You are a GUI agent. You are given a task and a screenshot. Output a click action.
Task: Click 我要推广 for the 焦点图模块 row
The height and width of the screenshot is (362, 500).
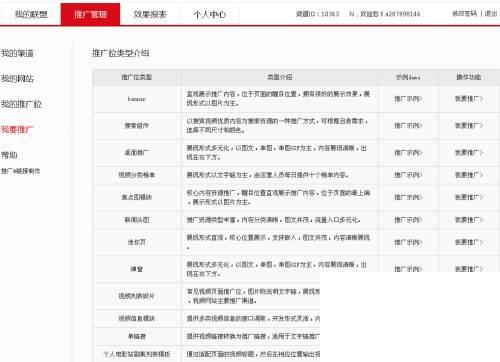[469, 197]
